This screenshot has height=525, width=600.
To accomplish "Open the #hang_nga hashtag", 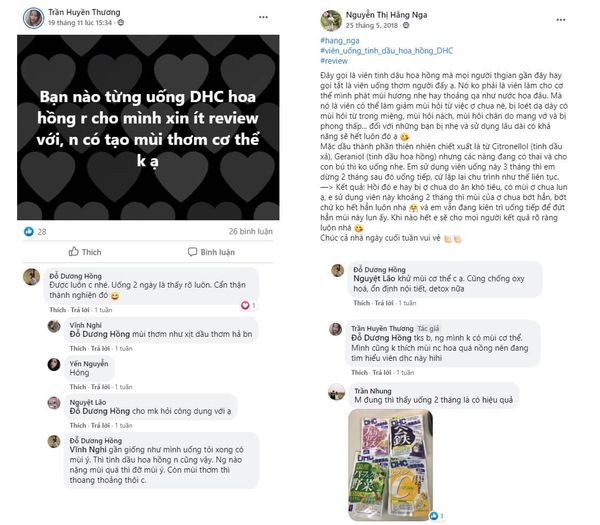I will point(343,39).
